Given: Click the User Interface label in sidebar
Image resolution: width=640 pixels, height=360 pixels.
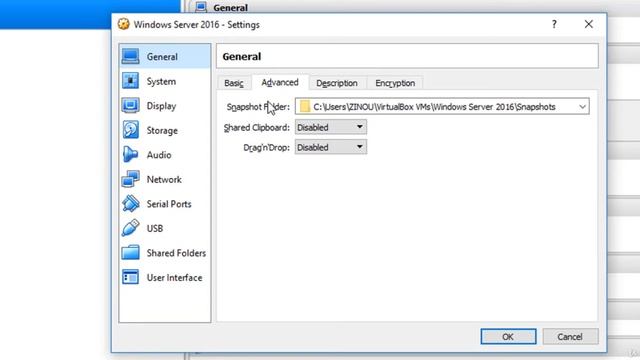Looking at the screenshot, I should pyautogui.click(x=174, y=278).
